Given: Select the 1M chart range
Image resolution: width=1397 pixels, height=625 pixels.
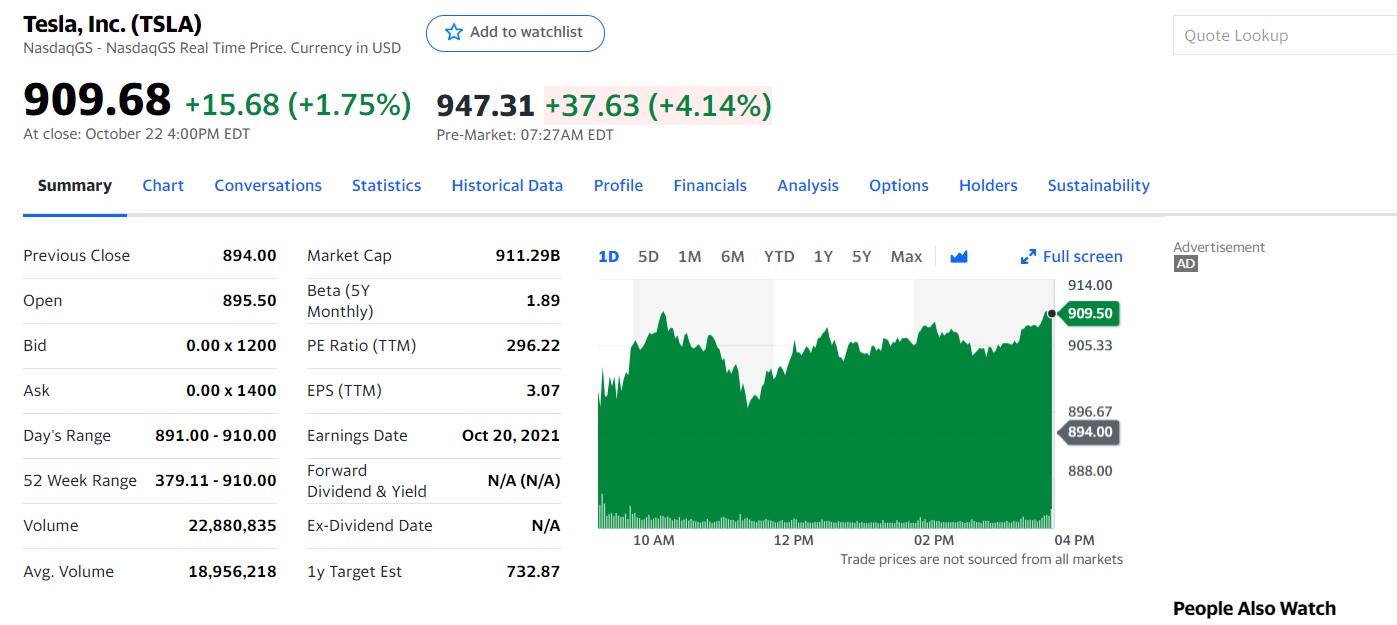Looking at the screenshot, I should [x=689, y=257].
